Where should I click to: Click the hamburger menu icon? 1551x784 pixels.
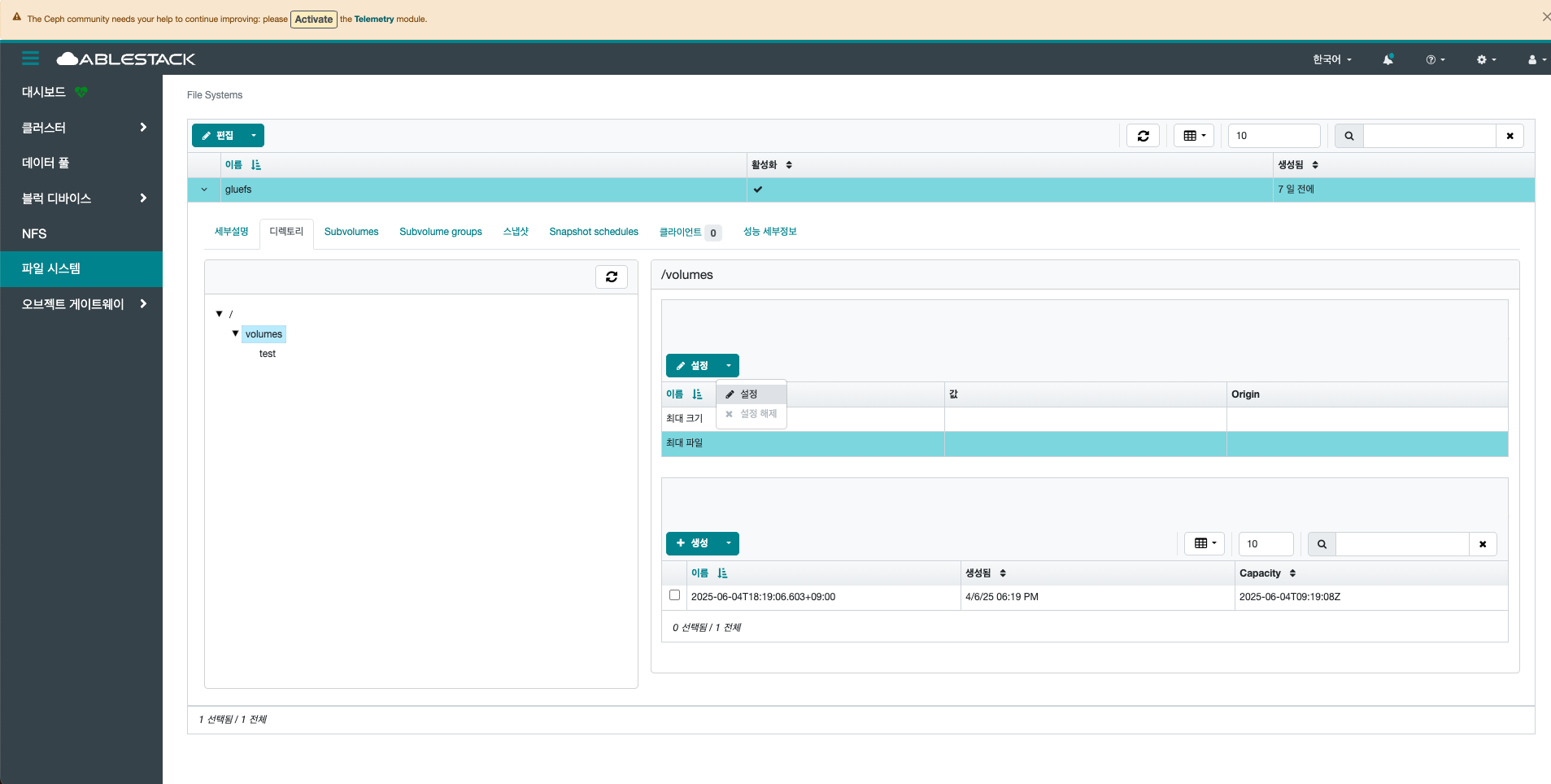pos(30,59)
